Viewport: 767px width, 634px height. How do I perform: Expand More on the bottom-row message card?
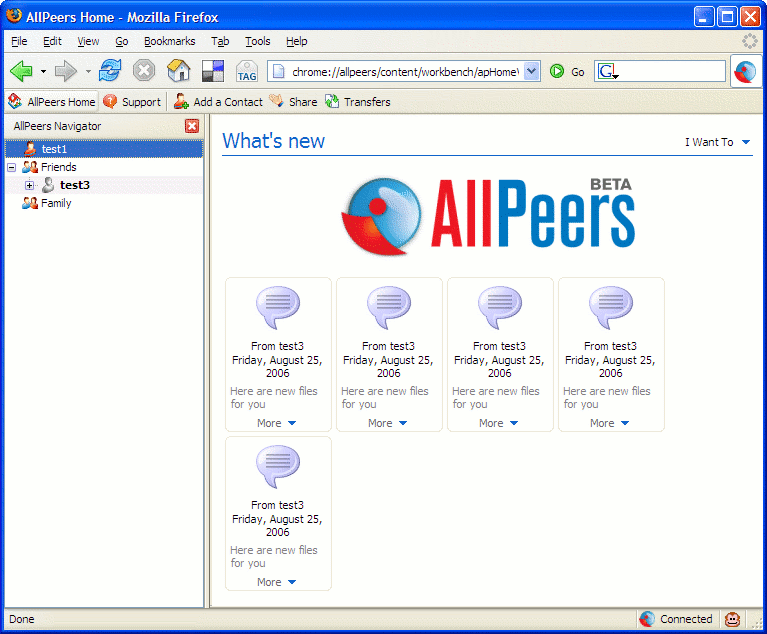277,582
